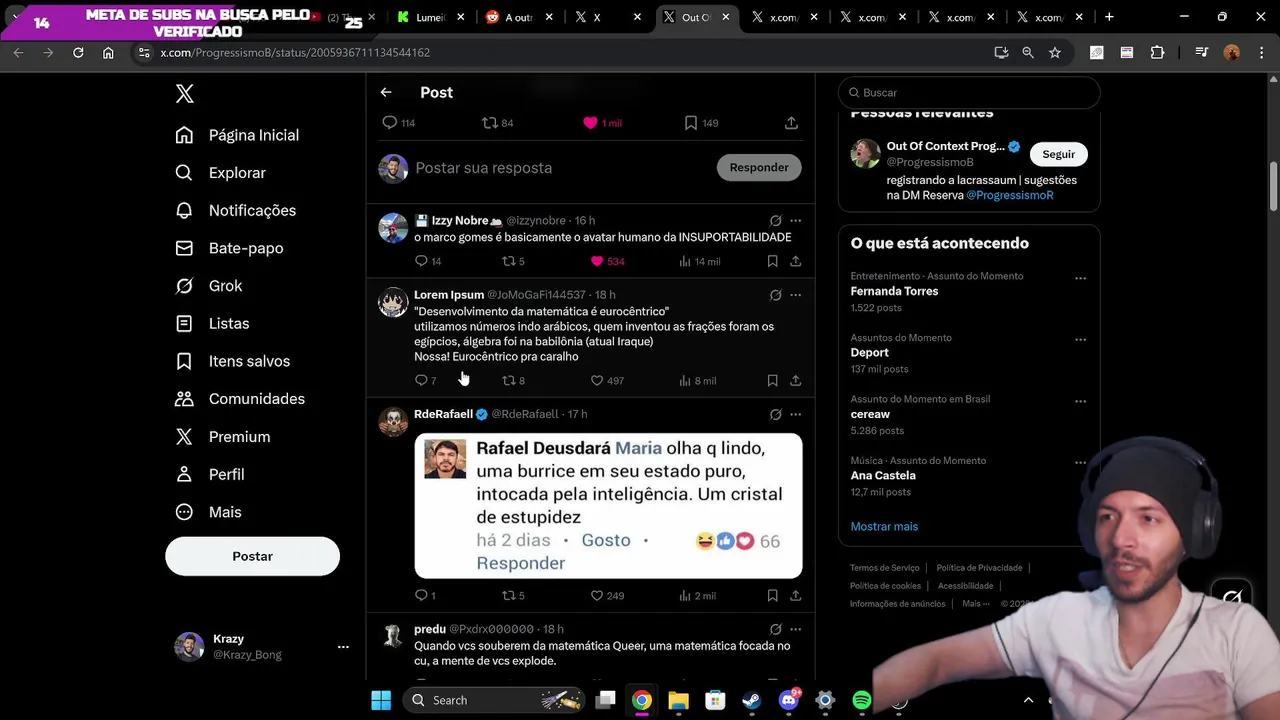
Task: Repost Lorem Ipsum's reply
Action: coord(508,380)
